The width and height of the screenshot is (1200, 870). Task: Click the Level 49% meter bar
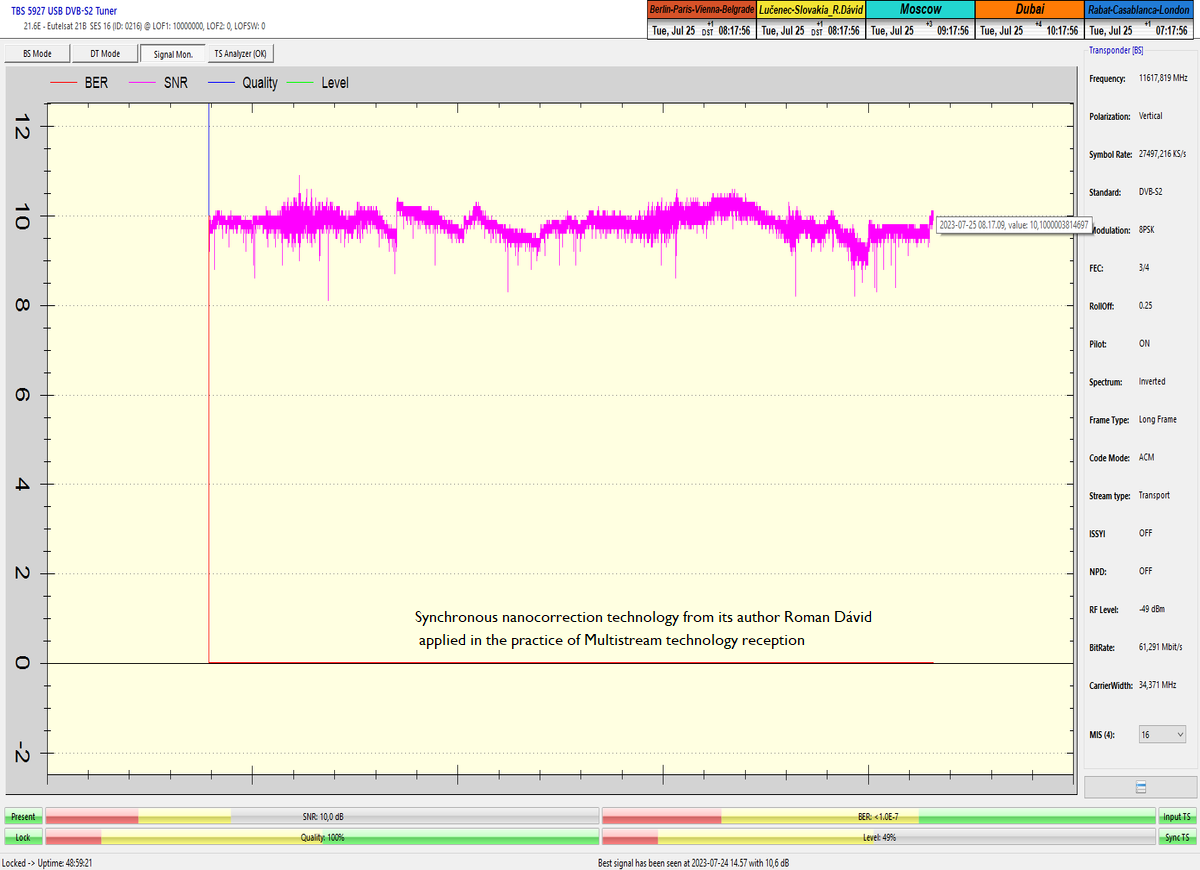pos(878,837)
